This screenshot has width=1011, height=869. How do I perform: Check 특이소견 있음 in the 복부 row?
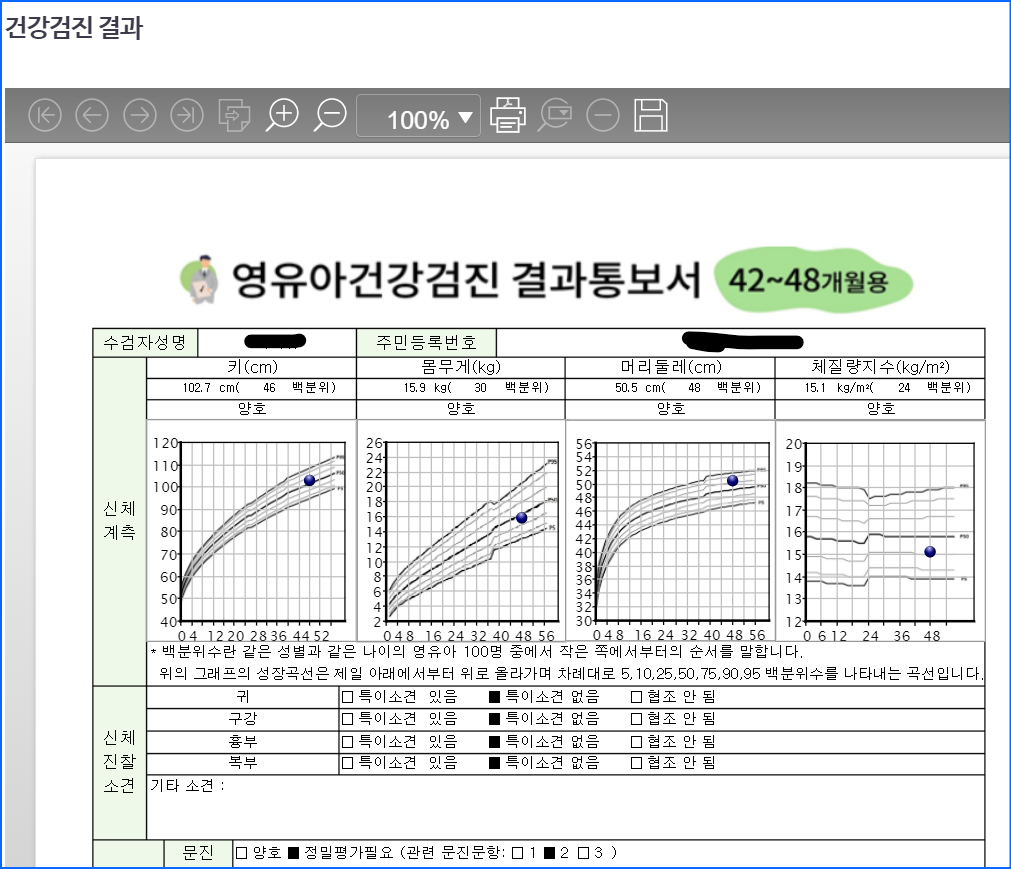[x=348, y=763]
